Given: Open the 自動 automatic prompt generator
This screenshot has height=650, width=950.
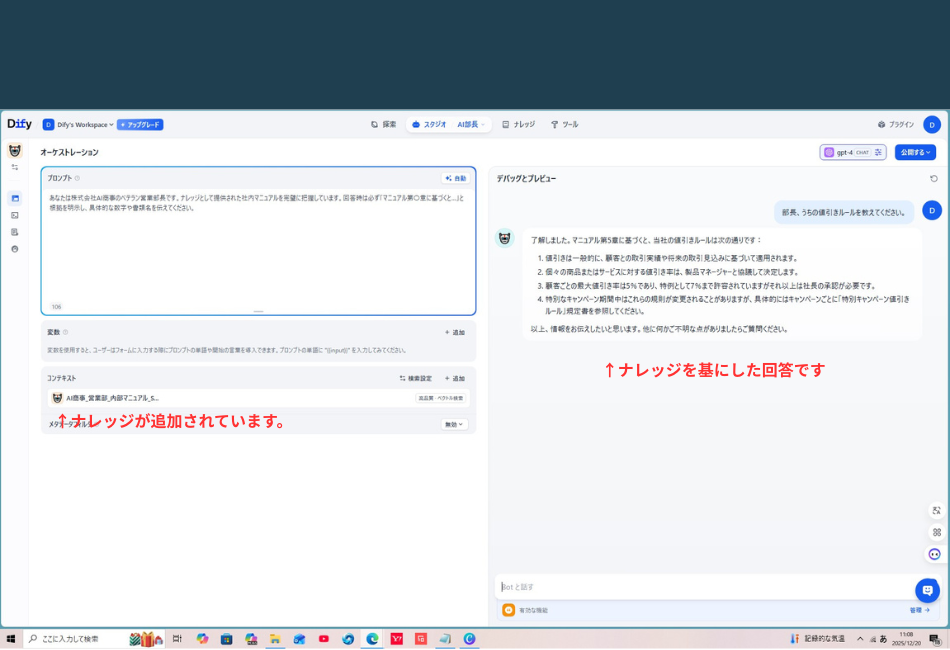Looking at the screenshot, I should pyautogui.click(x=457, y=176).
